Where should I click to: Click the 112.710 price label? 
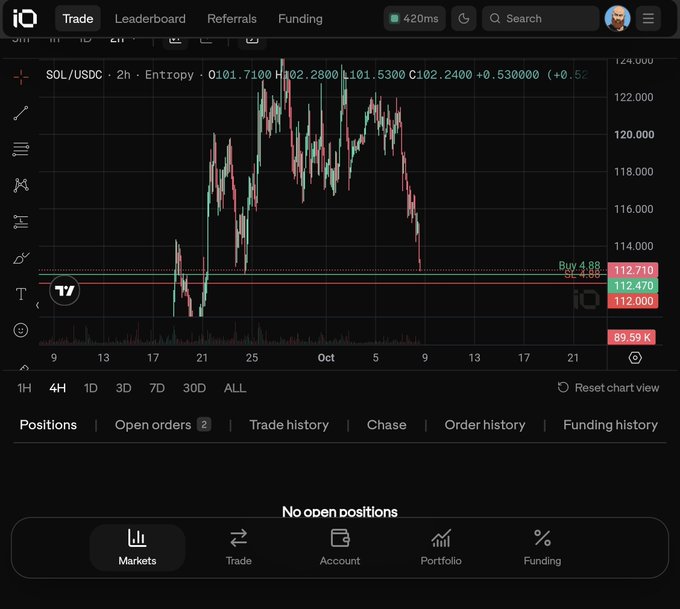633,270
